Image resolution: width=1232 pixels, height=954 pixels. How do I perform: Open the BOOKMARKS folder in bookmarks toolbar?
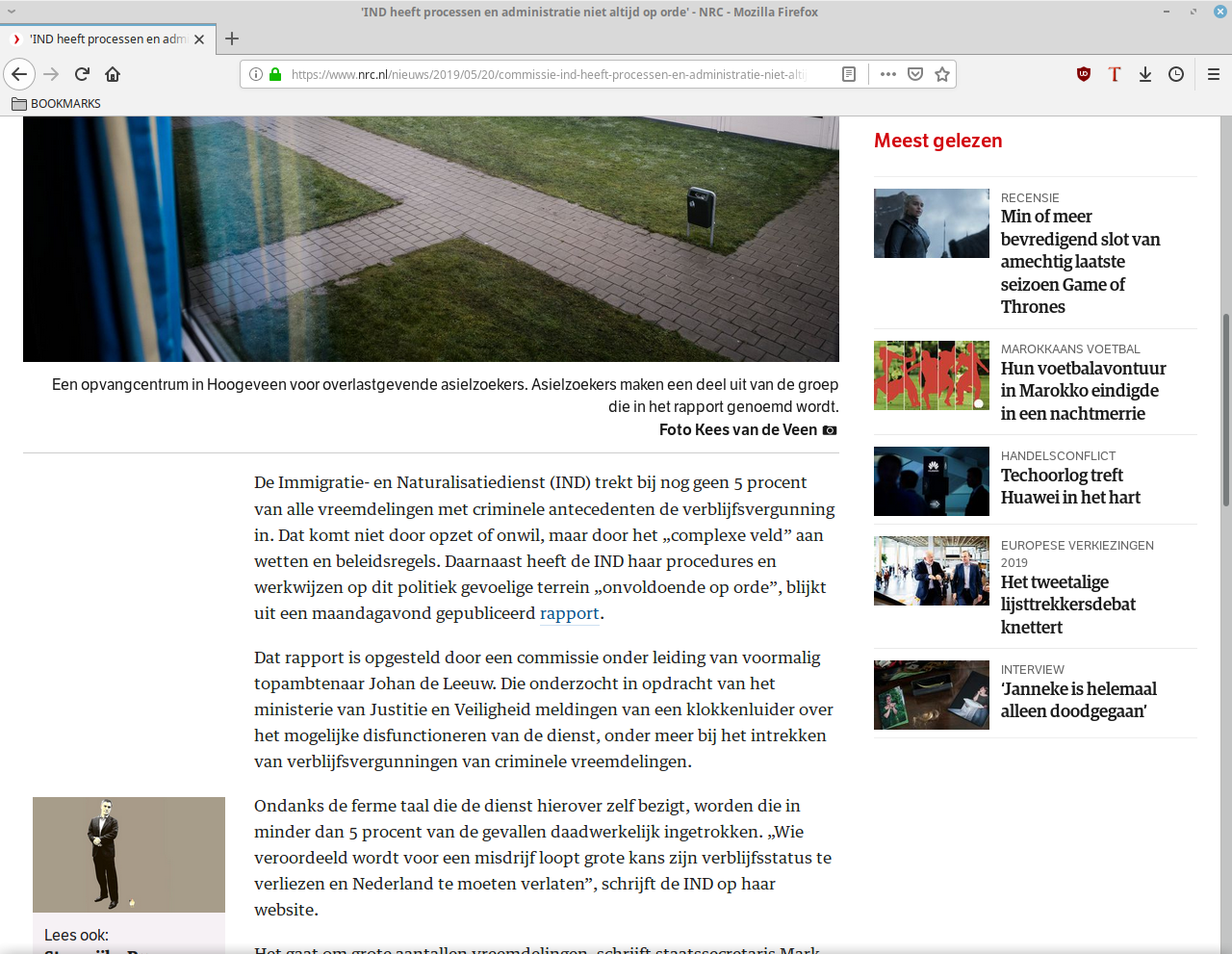(56, 103)
